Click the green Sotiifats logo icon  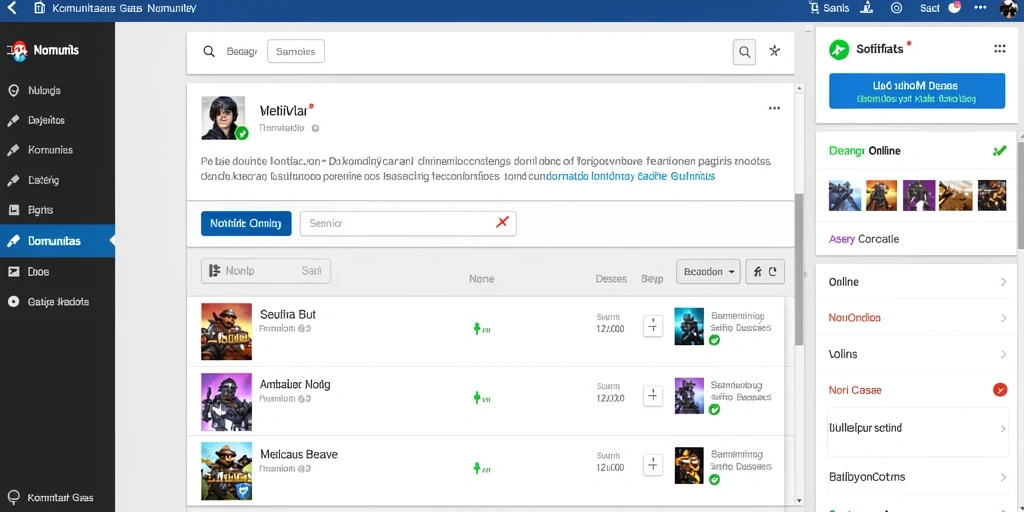click(839, 50)
